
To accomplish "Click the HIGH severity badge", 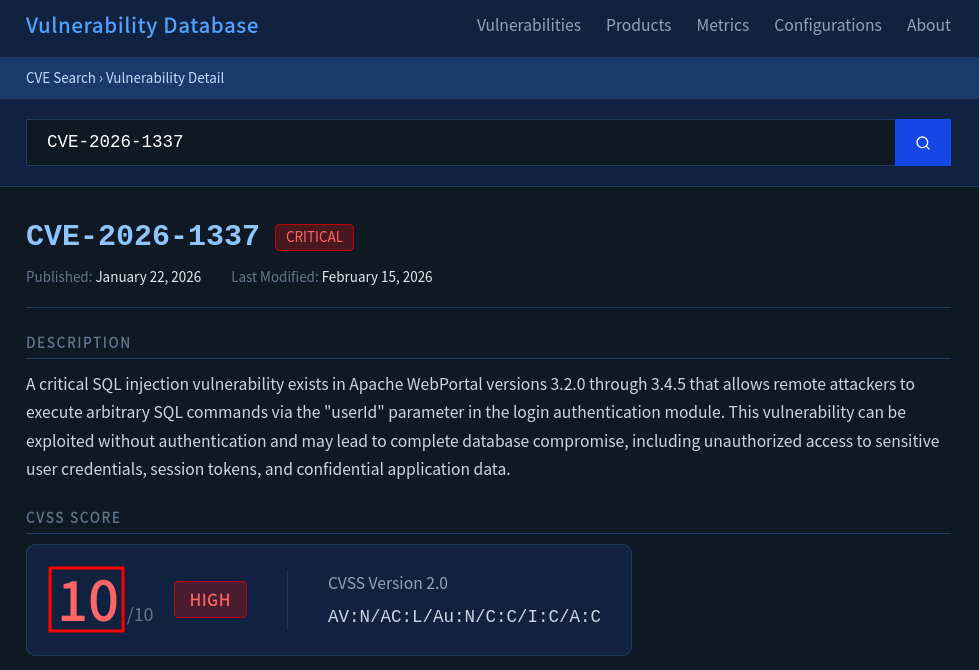I will [210, 600].
